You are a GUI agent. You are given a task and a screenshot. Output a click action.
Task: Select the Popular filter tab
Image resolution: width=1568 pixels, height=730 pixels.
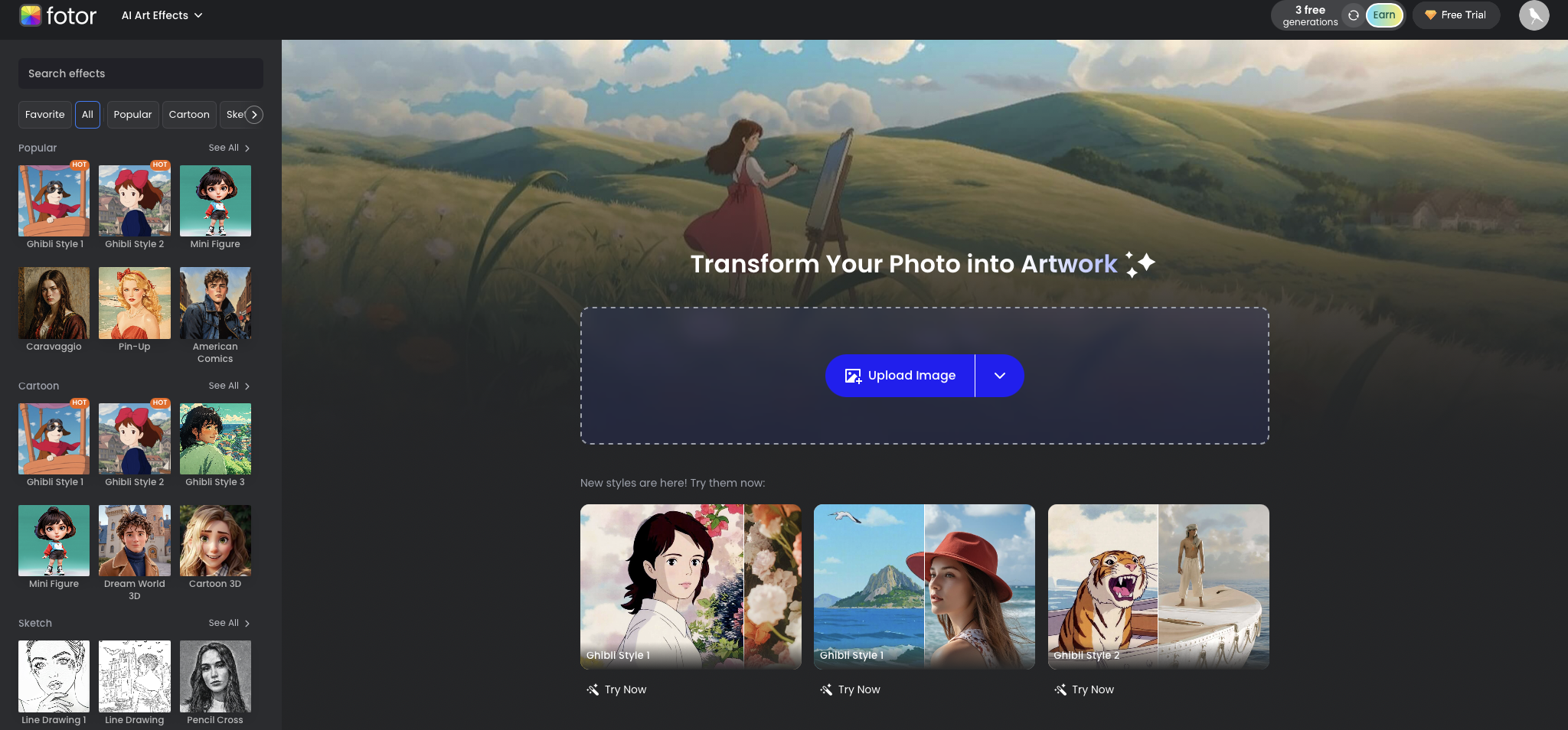click(133, 115)
